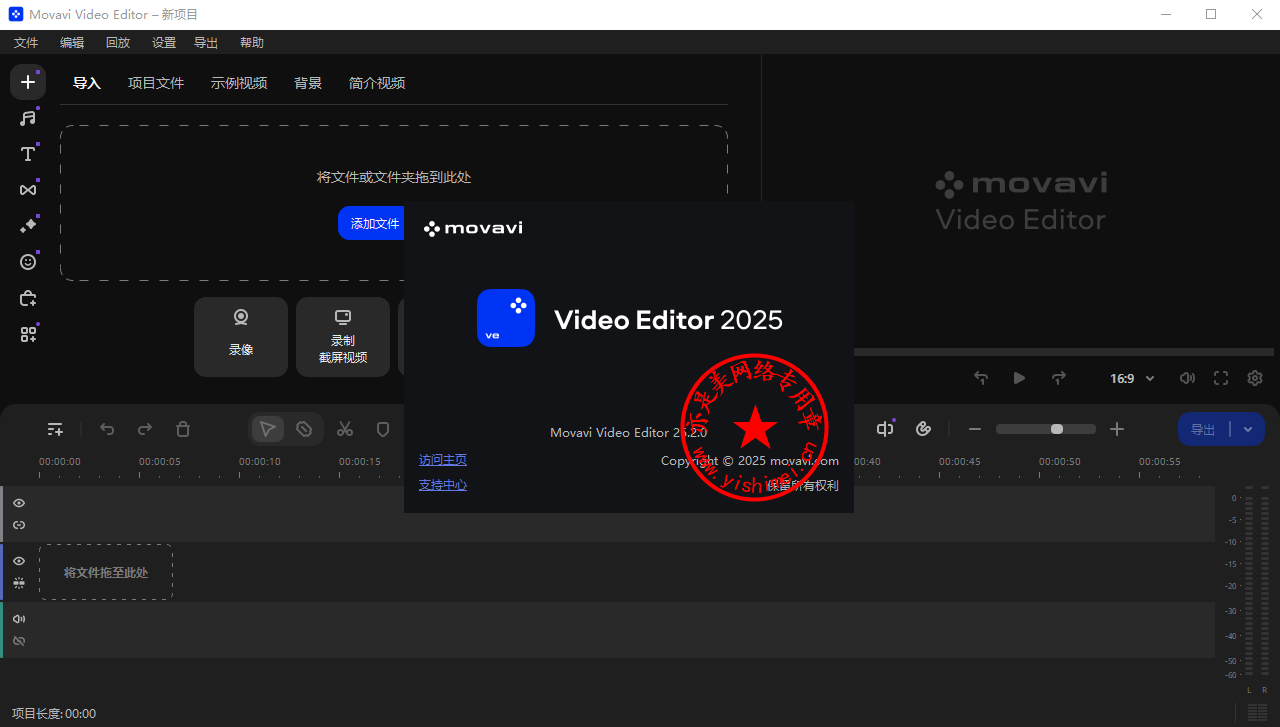Click the 录像 record video card
The image size is (1280, 727).
coord(241,337)
